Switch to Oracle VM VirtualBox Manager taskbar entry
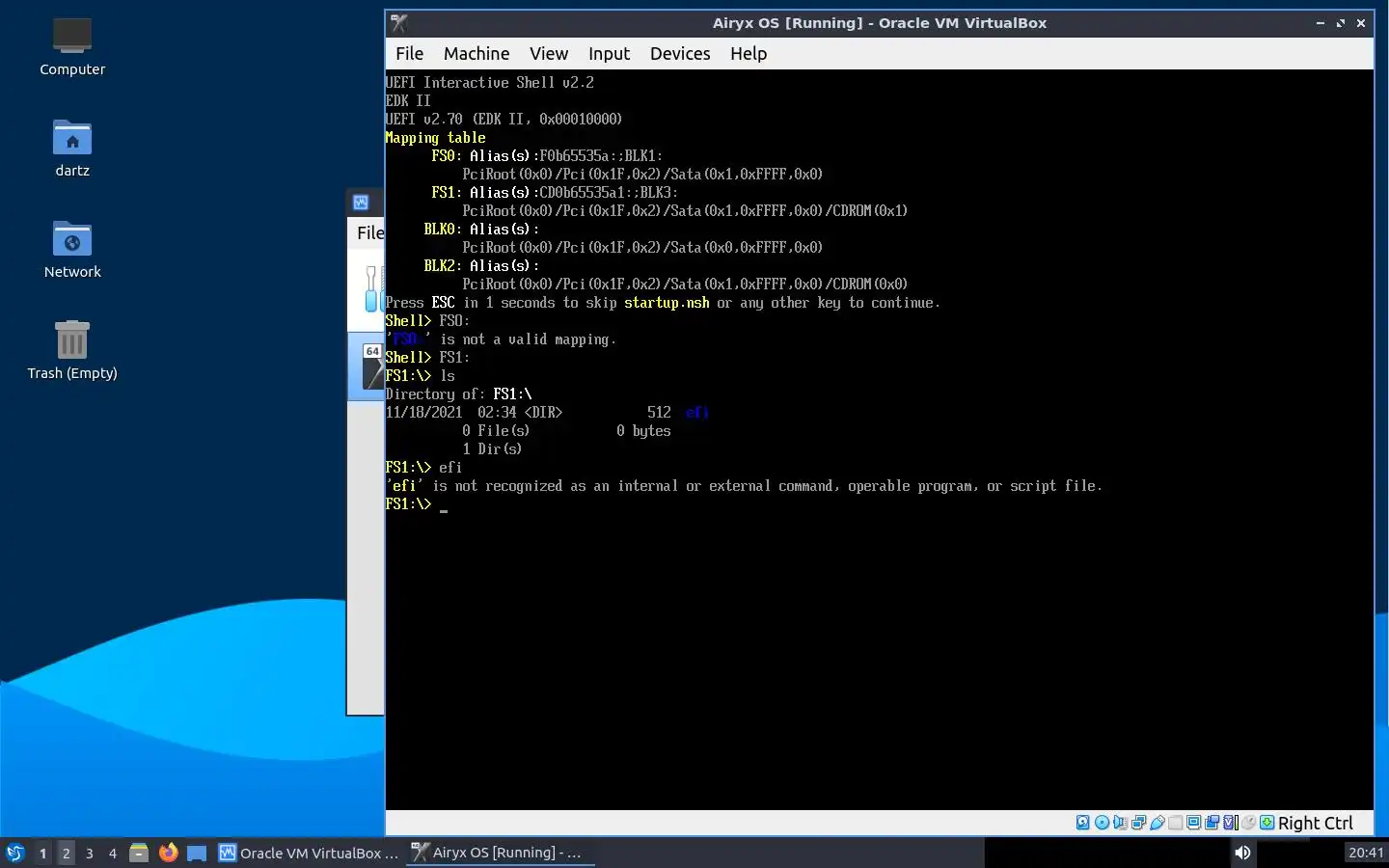Screen dimensions: 1389x868 pos(308,853)
